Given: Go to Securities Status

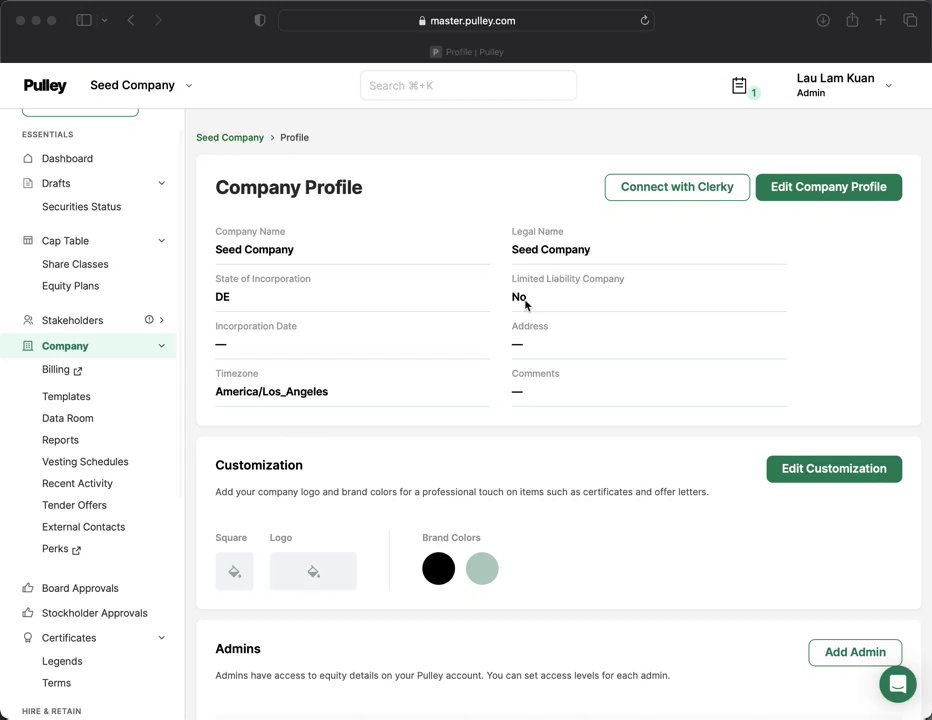Looking at the screenshot, I should tap(81, 207).
